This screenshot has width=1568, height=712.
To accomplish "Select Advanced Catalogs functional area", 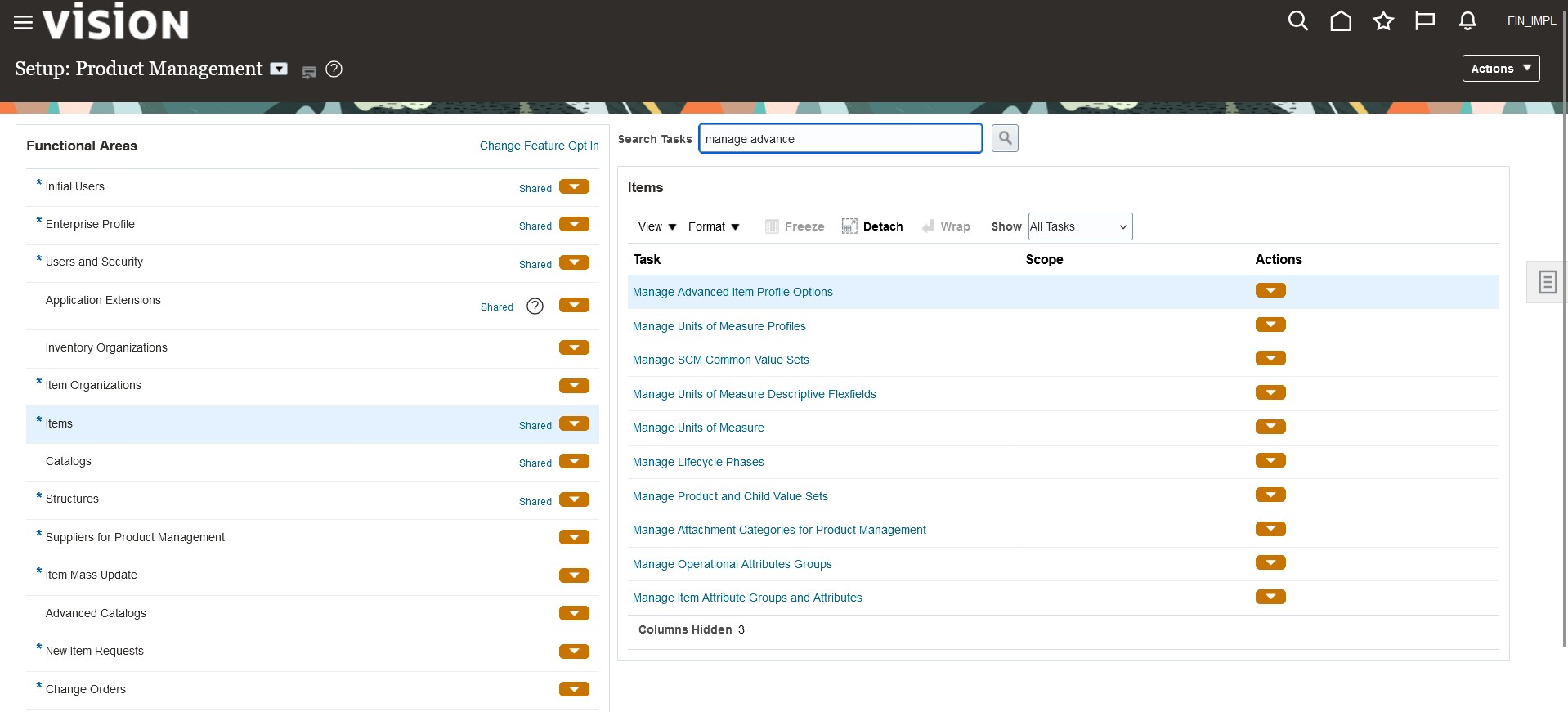I will 96,613.
